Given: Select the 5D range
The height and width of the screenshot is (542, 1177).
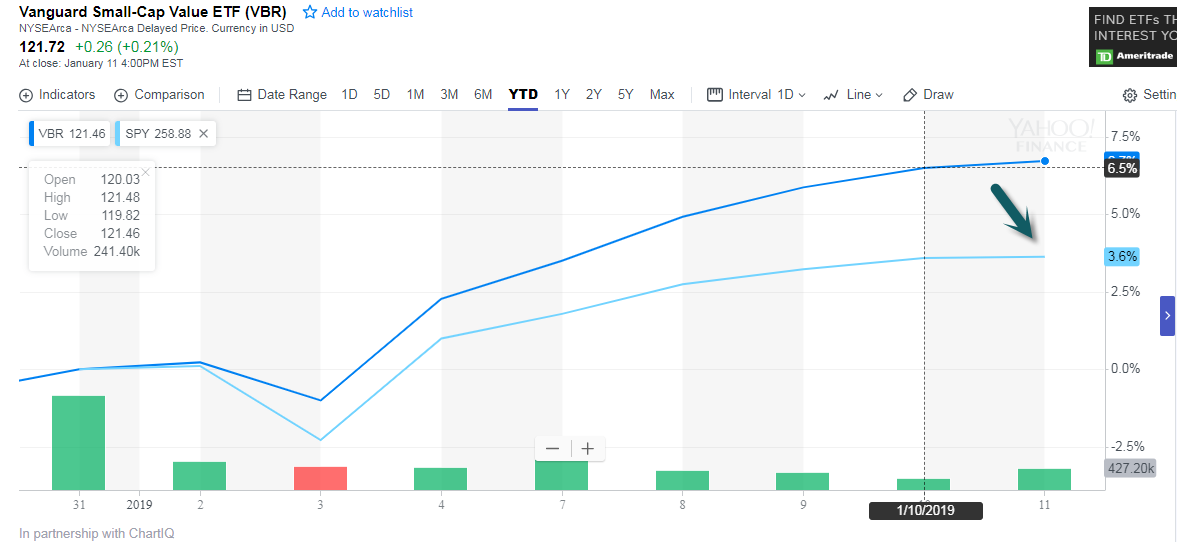Looking at the screenshot, I should pos(382,95).
